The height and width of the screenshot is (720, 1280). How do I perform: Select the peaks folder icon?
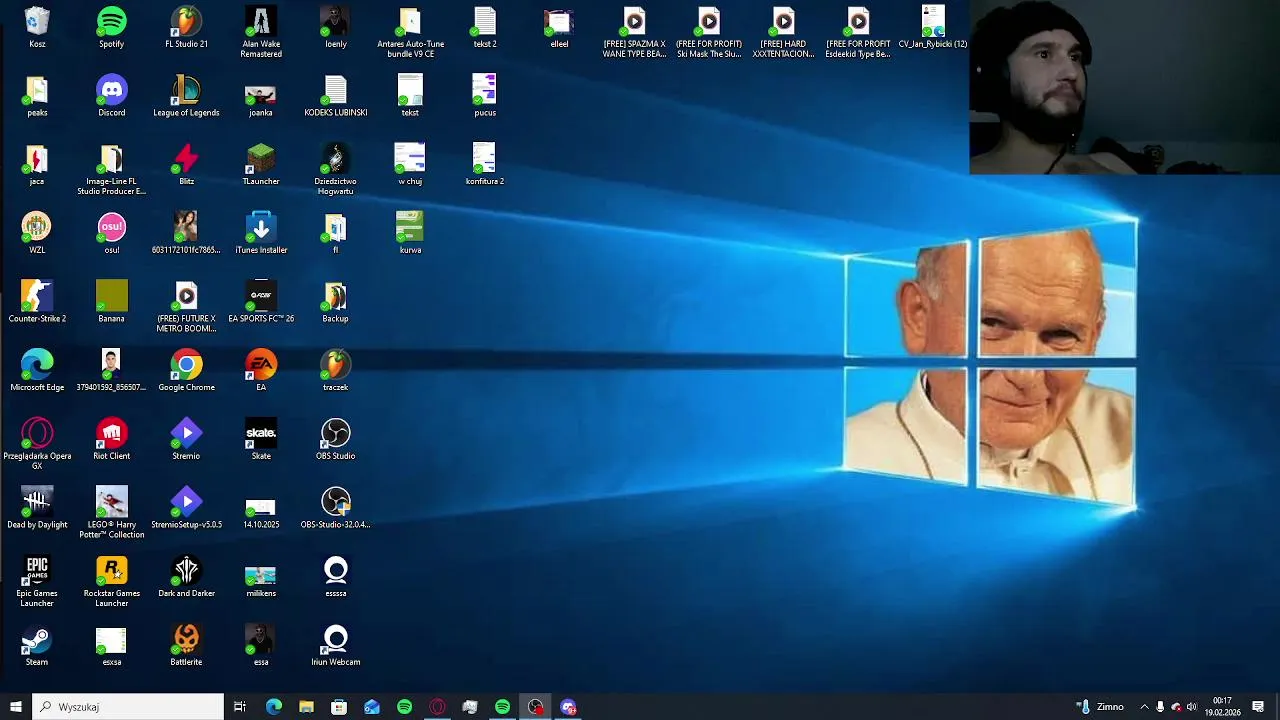[x=37, y=96]
